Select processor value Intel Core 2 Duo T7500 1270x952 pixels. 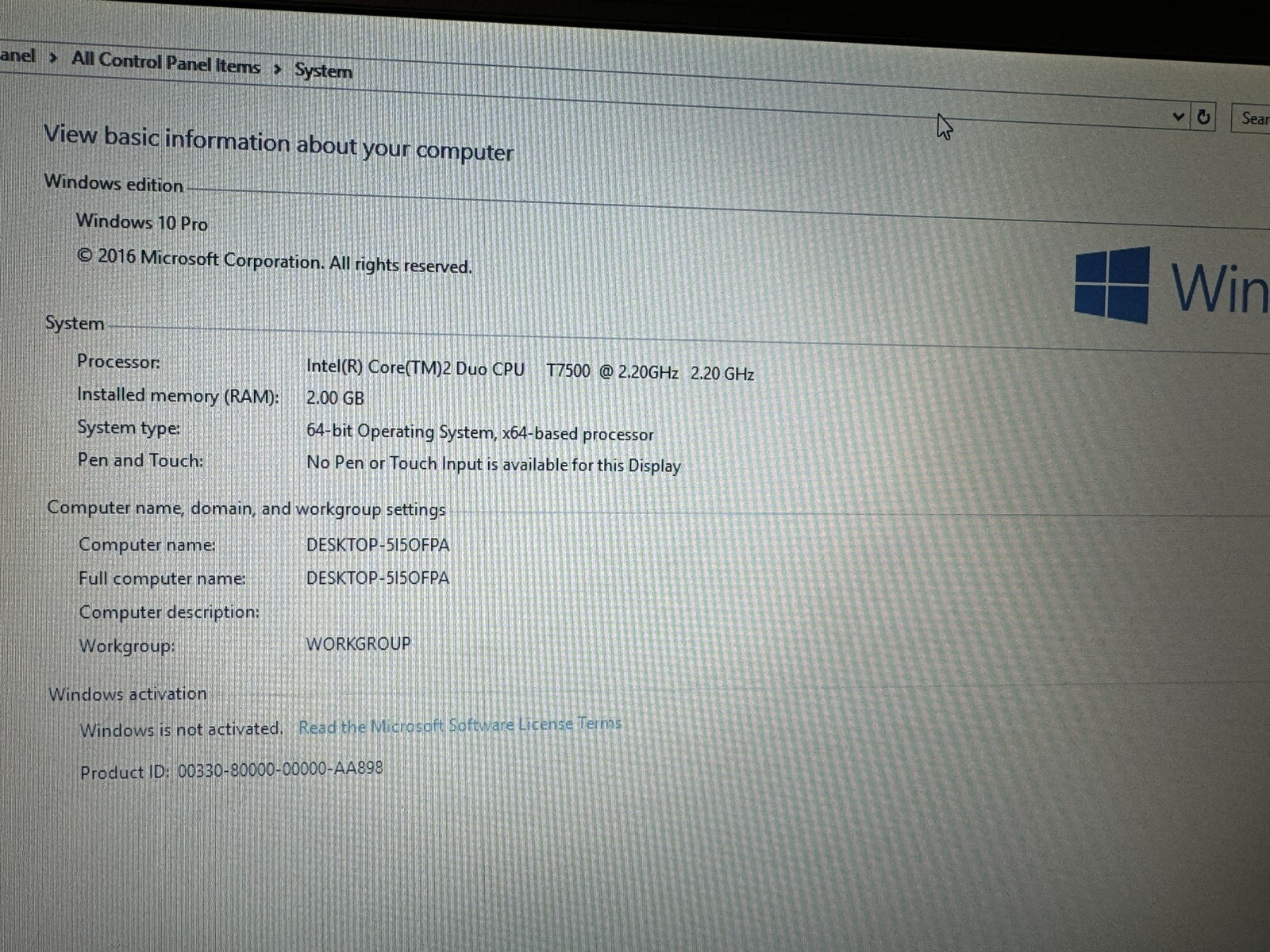coord(530,370)
